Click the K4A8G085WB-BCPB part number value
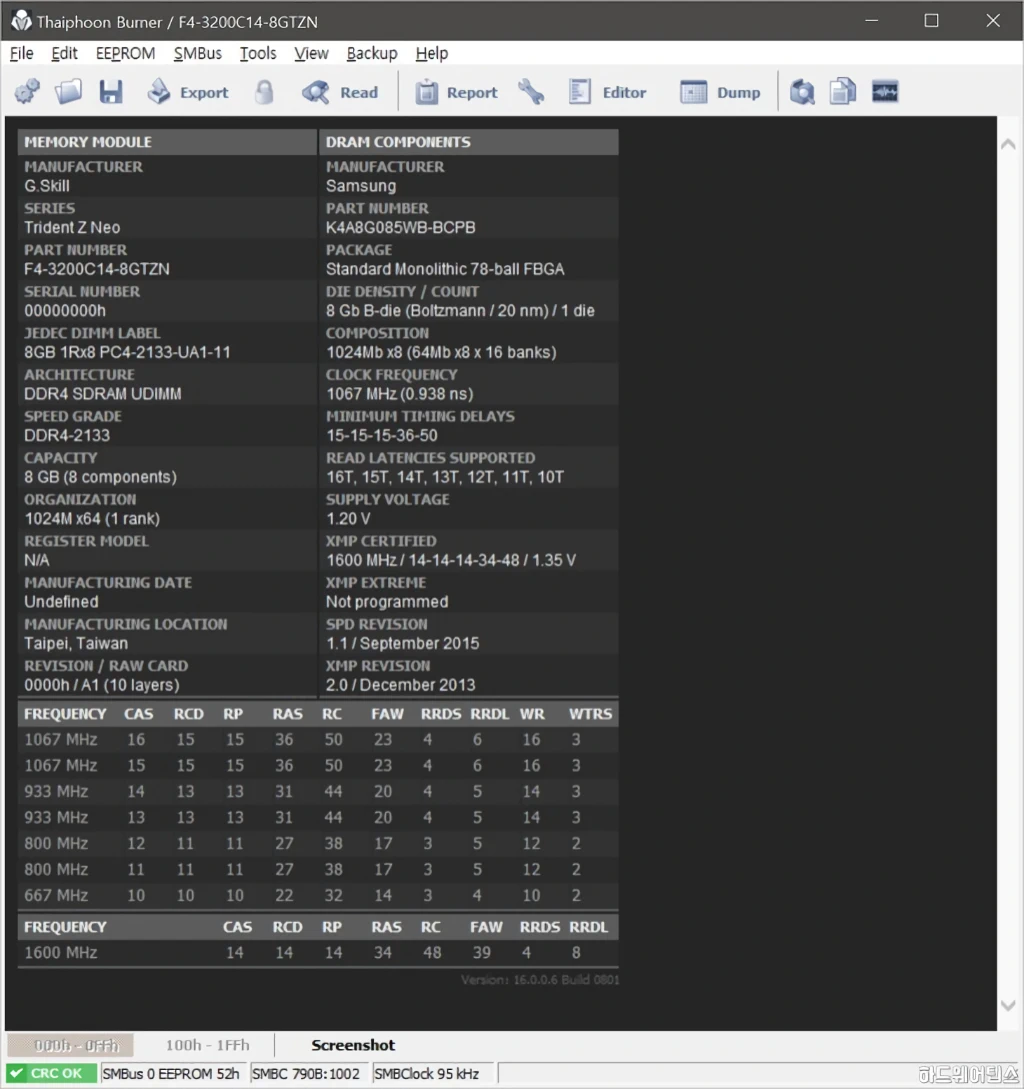 401,227
